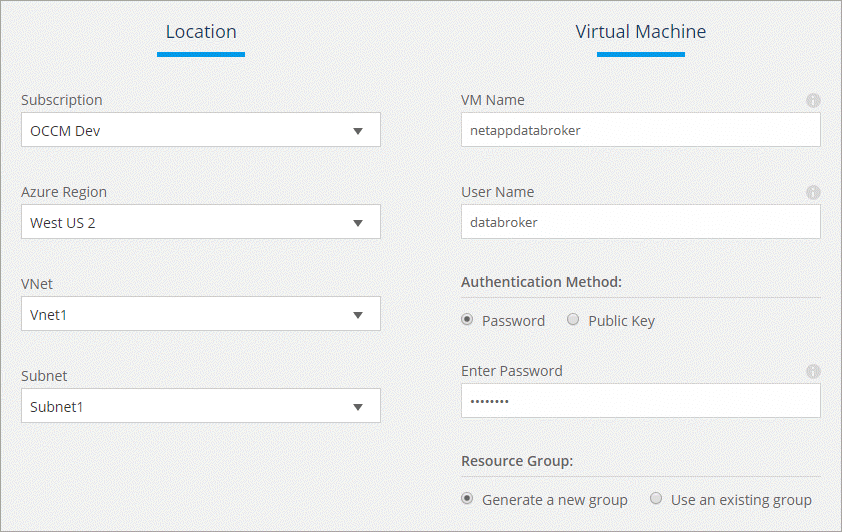
Task: Click the Location tab heading
Action: (201, 32)
